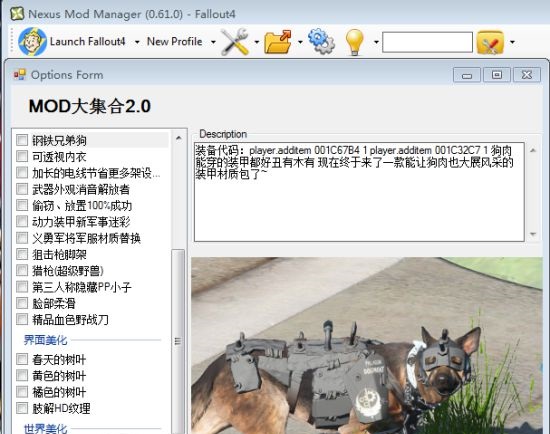This screenshot has height=434, width=550.
Task: Enable the 可透视内衣 checkbox
Action: click(22, 156)
